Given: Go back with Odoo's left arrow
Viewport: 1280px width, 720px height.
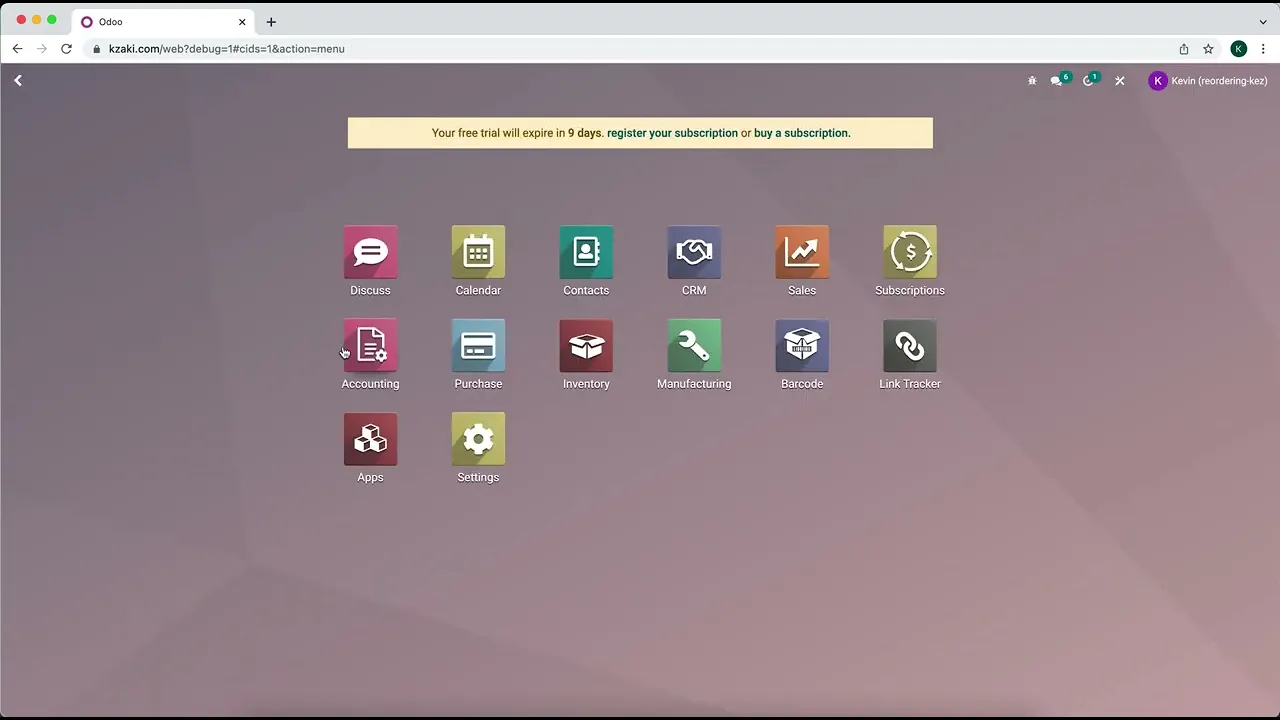Looking at the screenshot, I should (x=18, y=80).
